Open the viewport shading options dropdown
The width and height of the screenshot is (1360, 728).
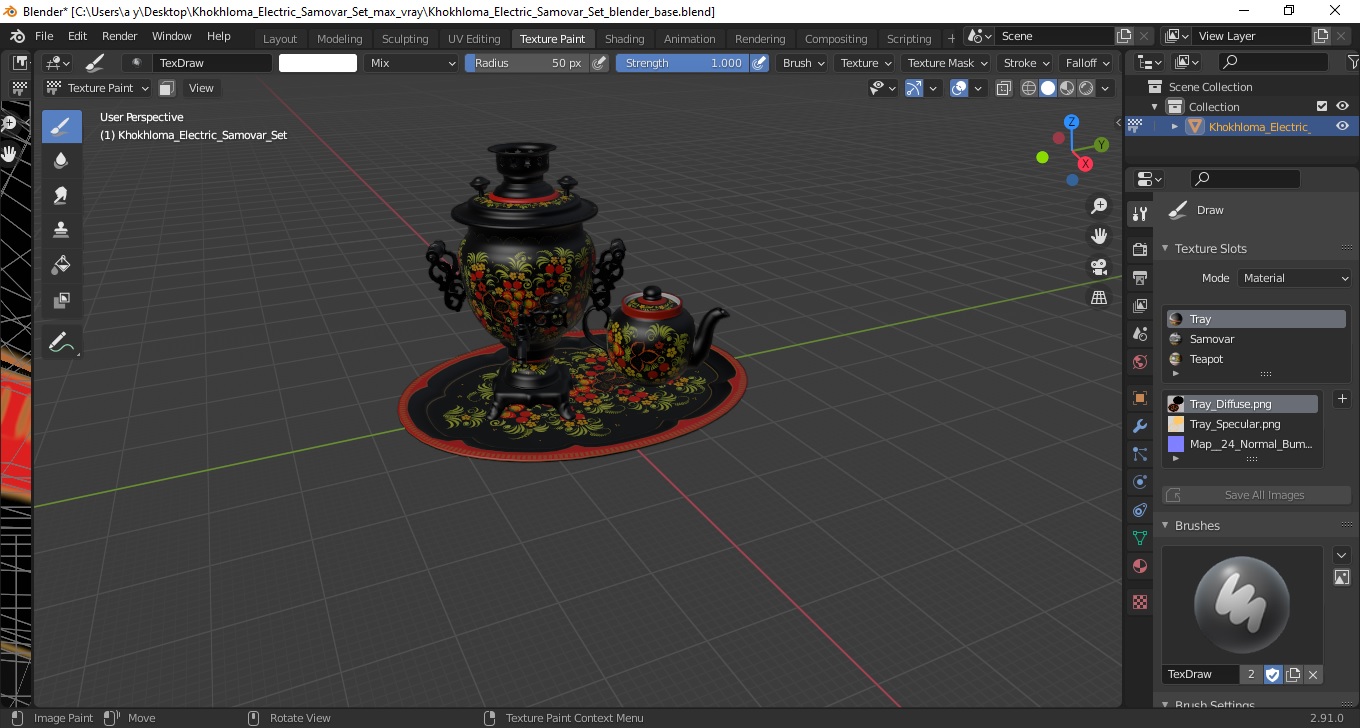(1106, 88)
